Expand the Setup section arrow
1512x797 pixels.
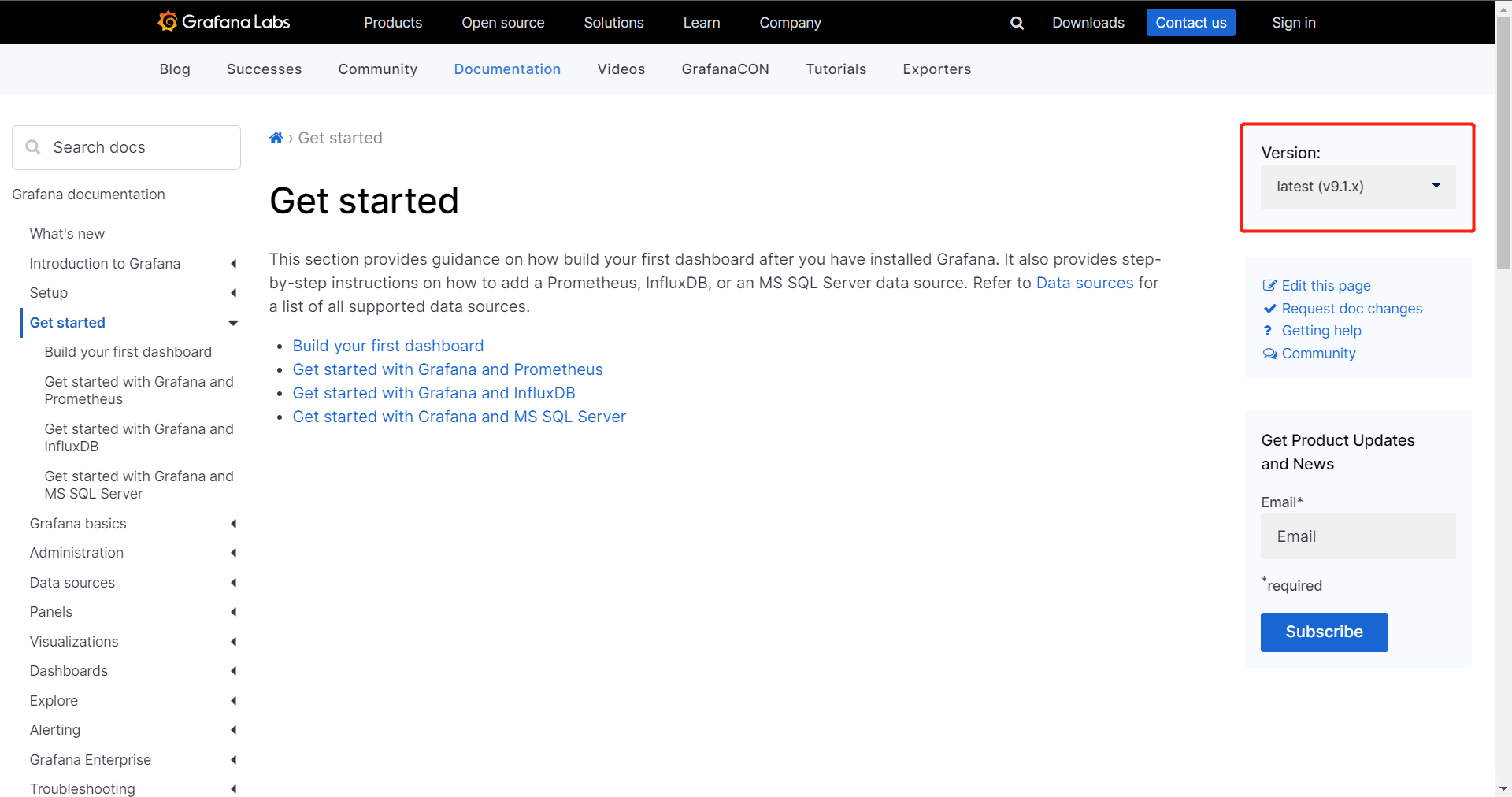pyautogui.click(x=233, y=293)
